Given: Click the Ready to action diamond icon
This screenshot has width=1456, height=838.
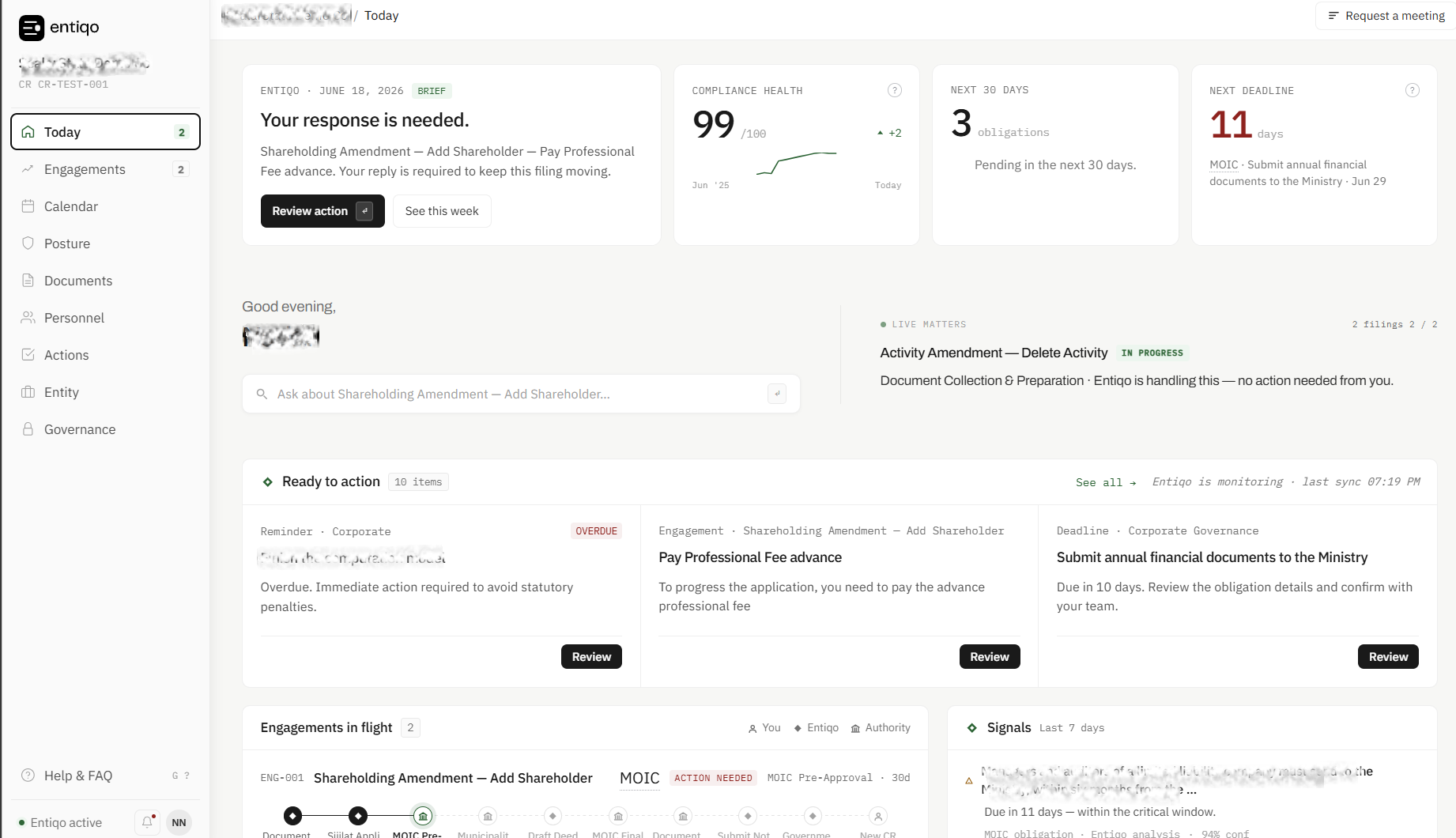Looking at the screenshot, I should click(x=267, y=481).
